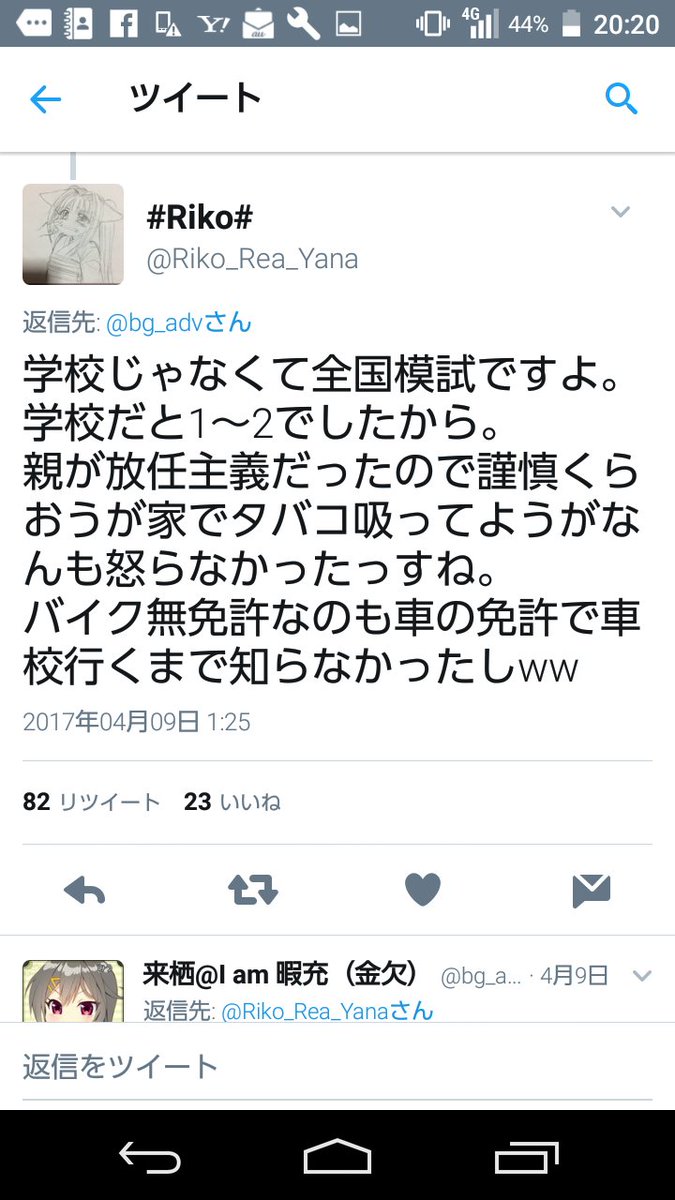
Task: Open search with the magnifier icon
Action: pos(621,99)
